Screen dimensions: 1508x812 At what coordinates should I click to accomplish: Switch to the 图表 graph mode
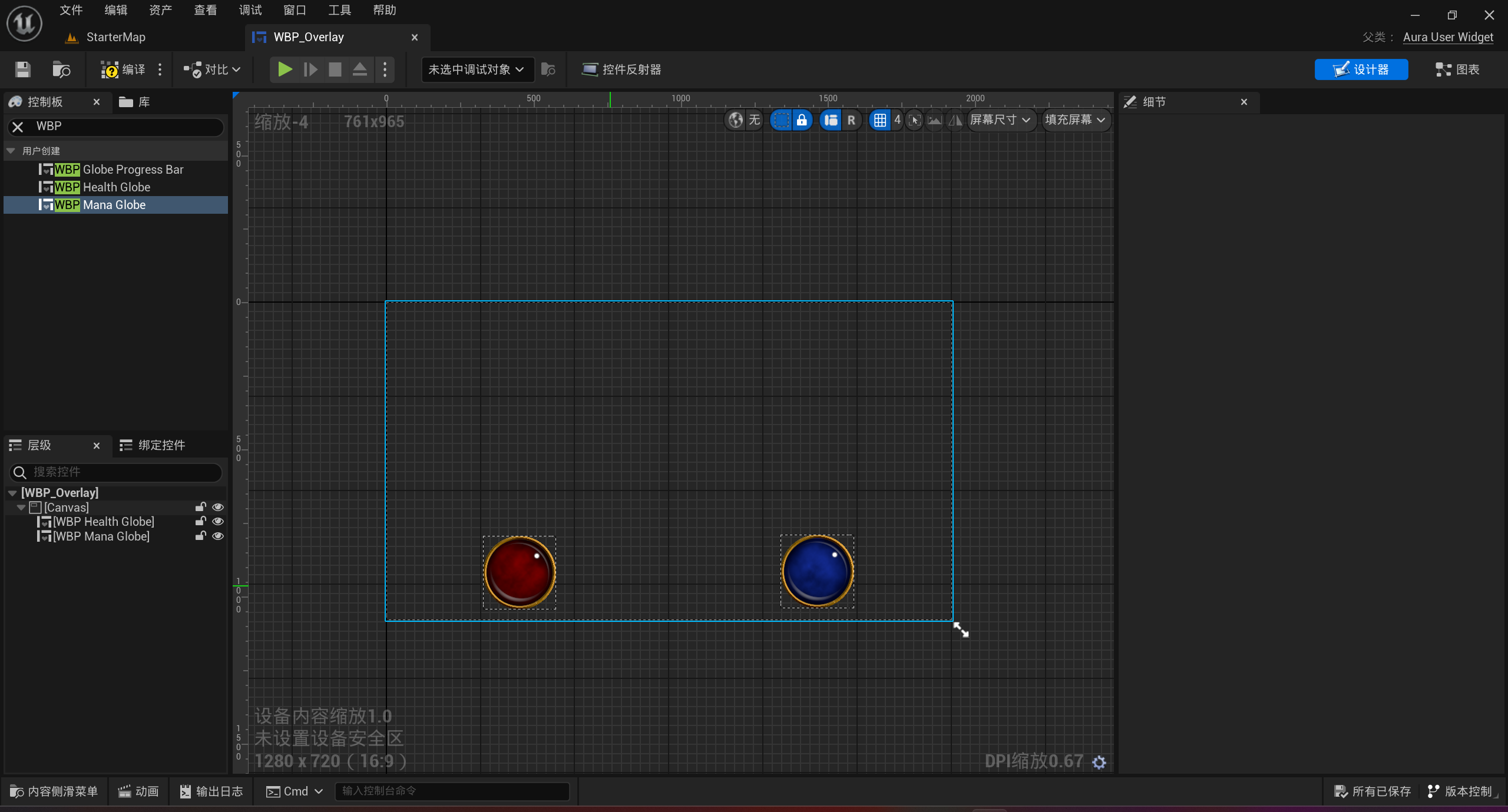tap(1457, 69)
